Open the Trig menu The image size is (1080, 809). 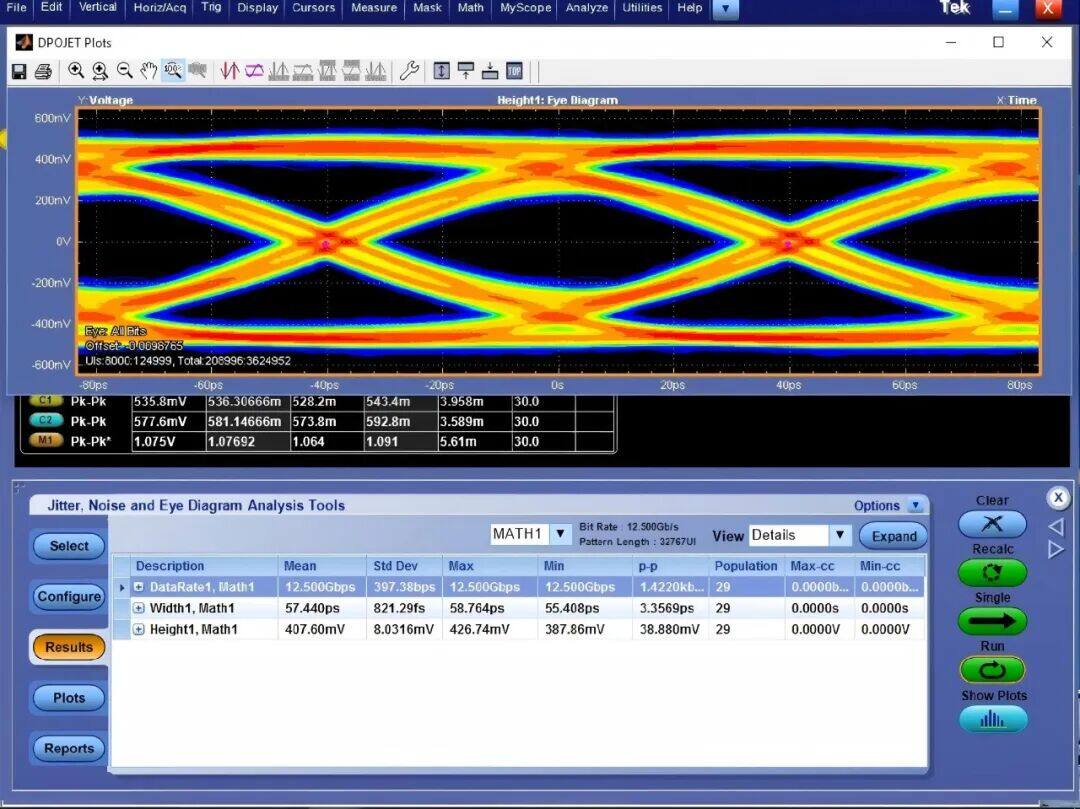(x=211, y=7)
